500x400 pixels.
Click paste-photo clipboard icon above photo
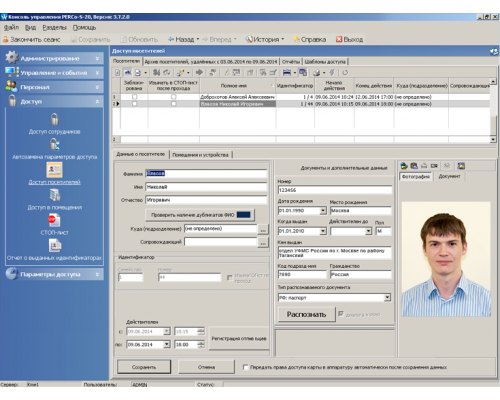pyautogui.click(x=414, y=166)
